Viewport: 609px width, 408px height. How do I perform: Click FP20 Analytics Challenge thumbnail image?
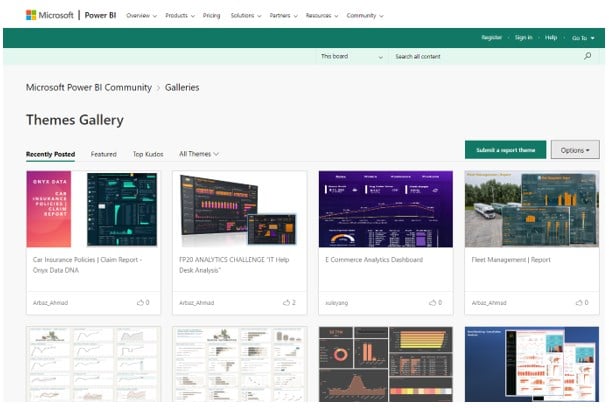[240, 209]
